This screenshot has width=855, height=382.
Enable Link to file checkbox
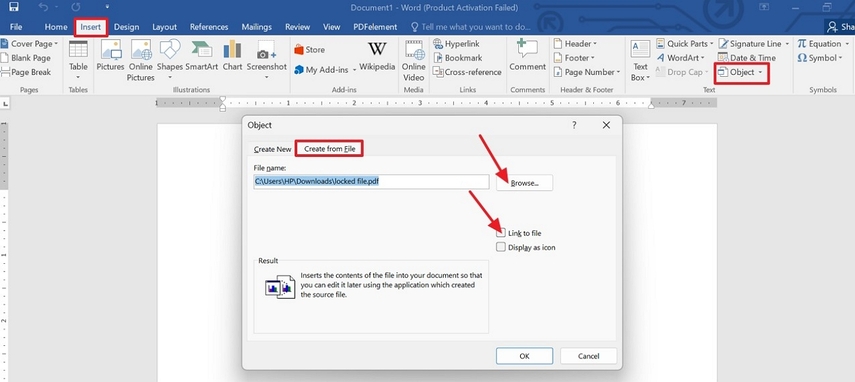click(501, 233)
